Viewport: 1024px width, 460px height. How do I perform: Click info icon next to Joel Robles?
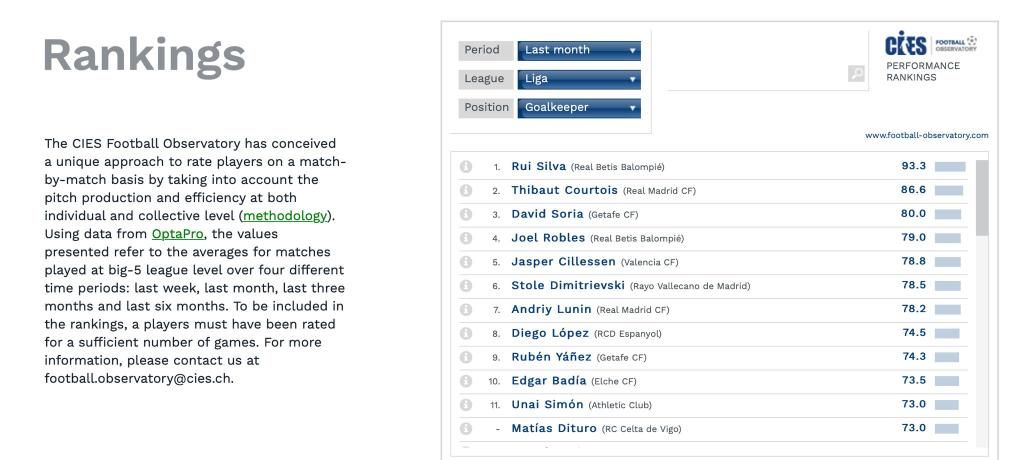pos(465,238)
